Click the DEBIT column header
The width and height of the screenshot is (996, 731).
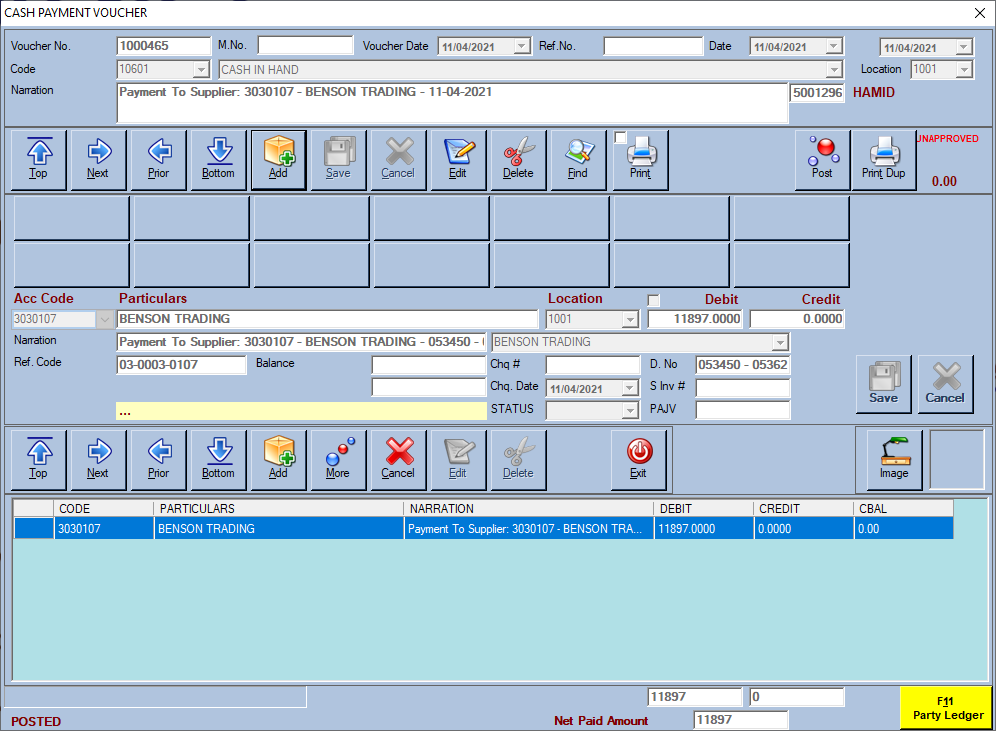[x=703, y=509]
